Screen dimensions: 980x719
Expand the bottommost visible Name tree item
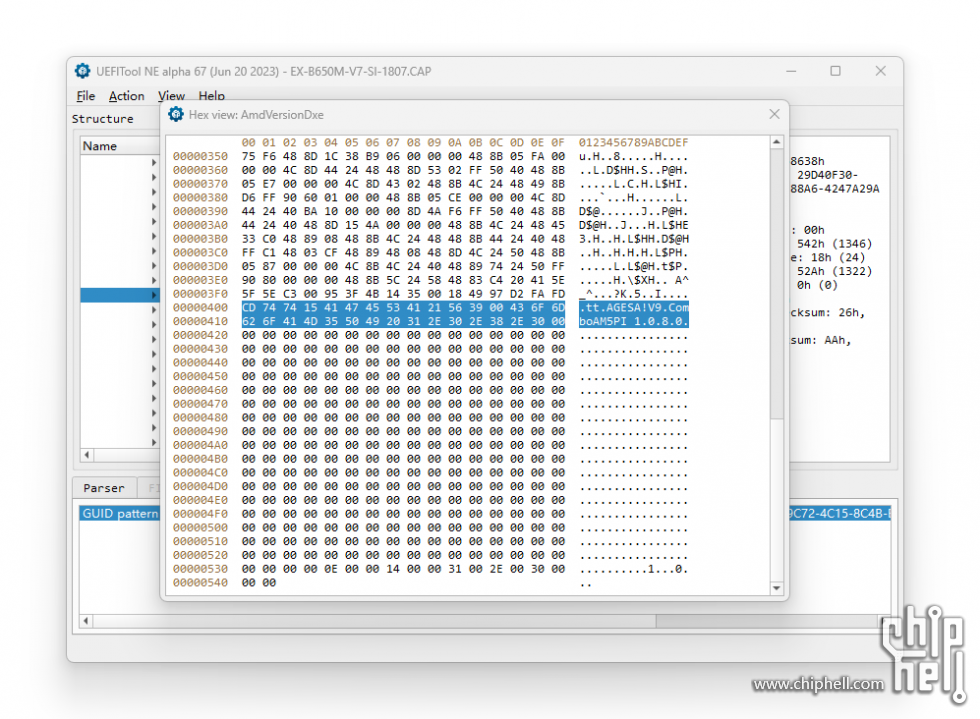154,442
